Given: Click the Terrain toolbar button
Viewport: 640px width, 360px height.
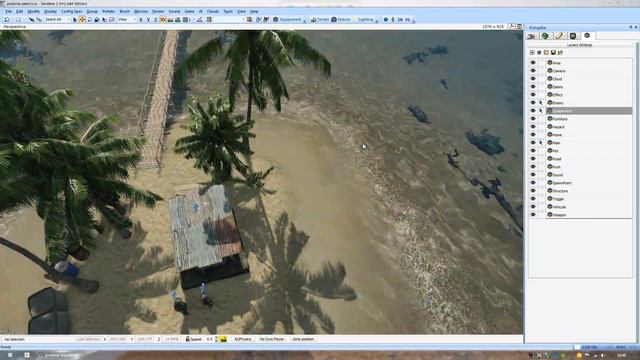Looking at the screenshot, I should (x=320, y=19).
